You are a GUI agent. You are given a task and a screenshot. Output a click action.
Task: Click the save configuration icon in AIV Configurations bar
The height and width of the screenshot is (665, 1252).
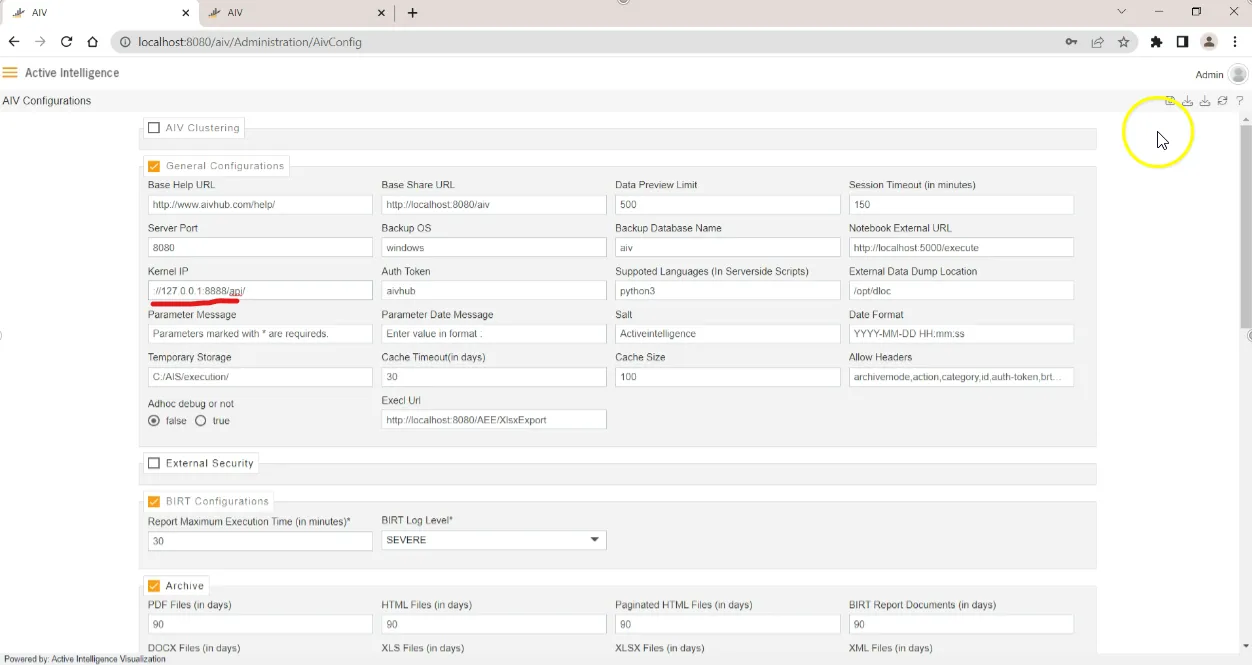pyautogui.click(x=1170, y=101)
